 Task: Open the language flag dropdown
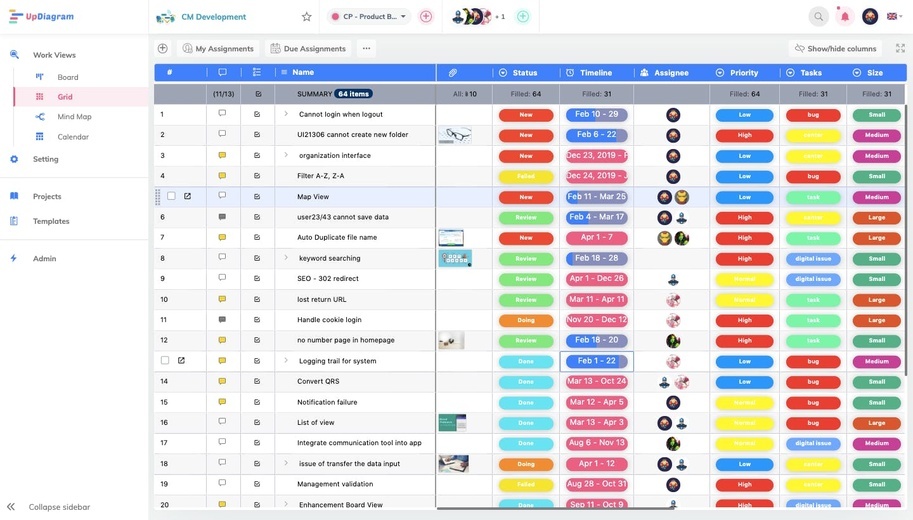(894, 16)
